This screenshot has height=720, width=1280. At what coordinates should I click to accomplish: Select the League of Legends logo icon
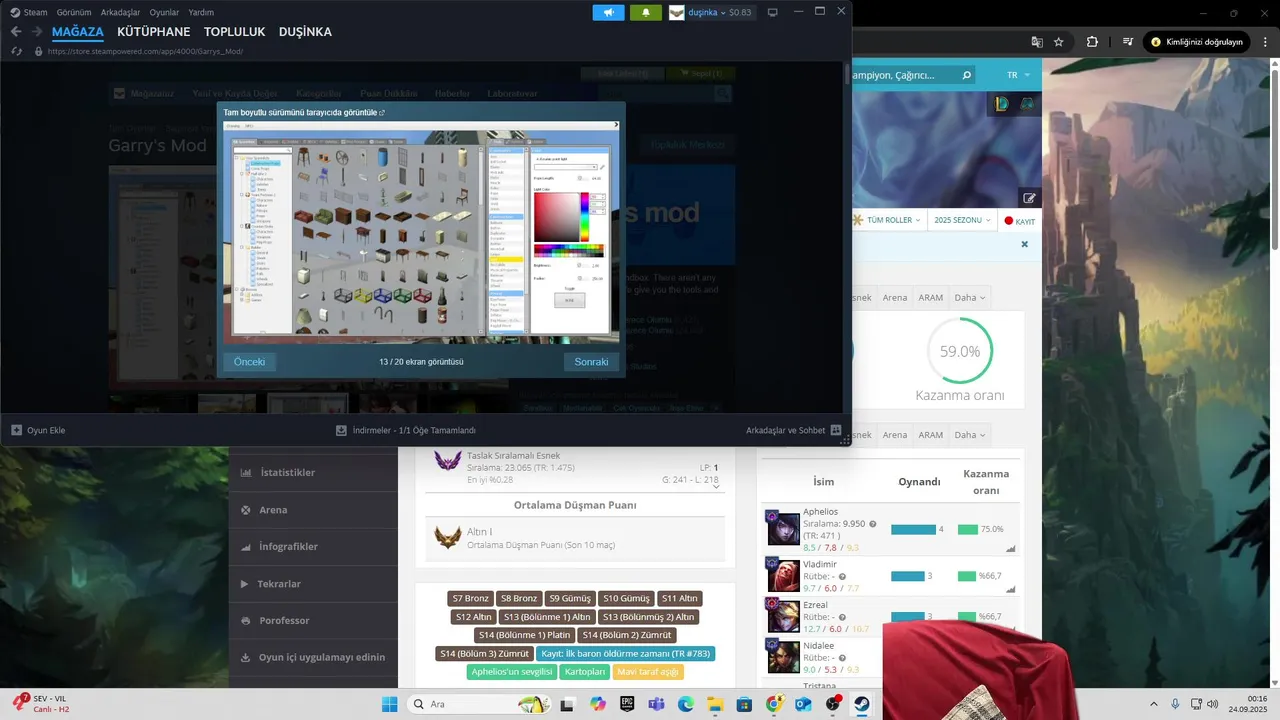[1002, 103]
